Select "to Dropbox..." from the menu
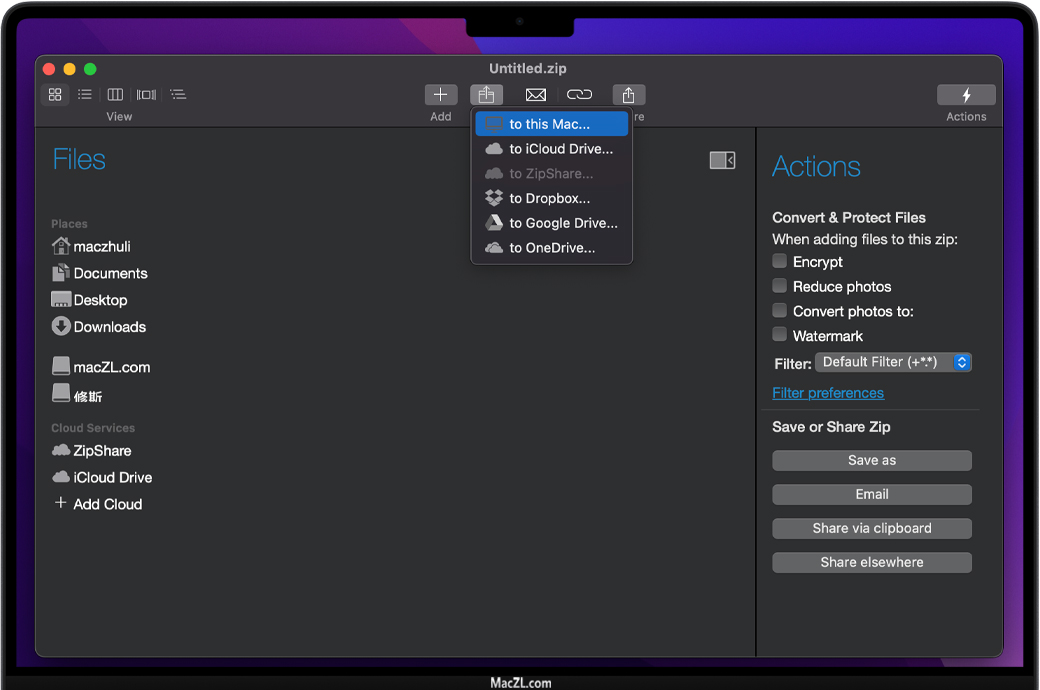Image resolution: width=1040 pixels, height=690 pixels. tap(551, 198)
